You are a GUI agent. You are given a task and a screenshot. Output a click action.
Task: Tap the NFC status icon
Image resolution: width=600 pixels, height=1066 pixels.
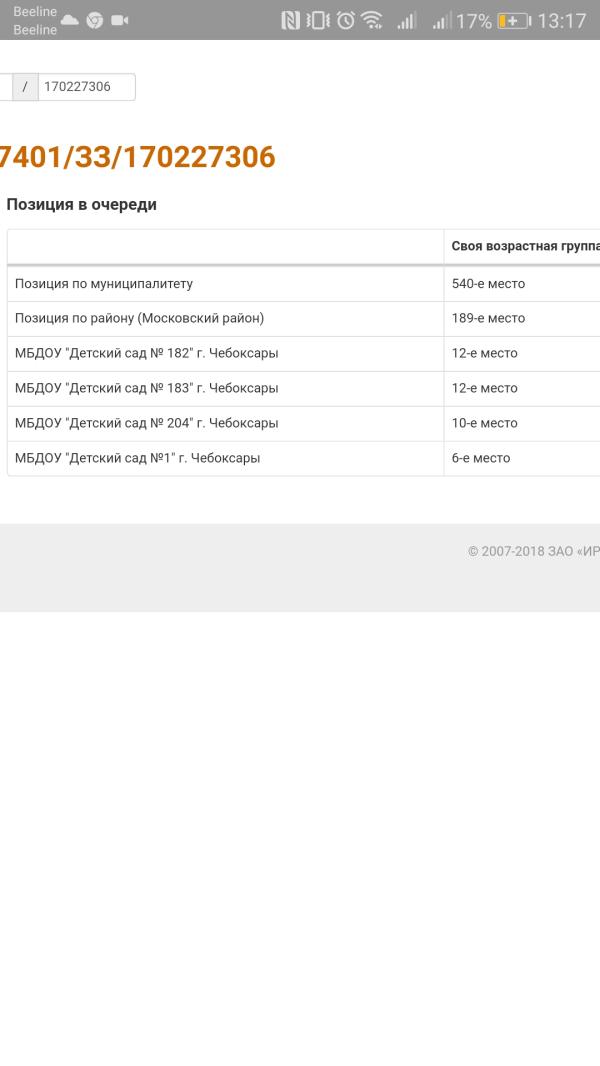click(290, 21)
